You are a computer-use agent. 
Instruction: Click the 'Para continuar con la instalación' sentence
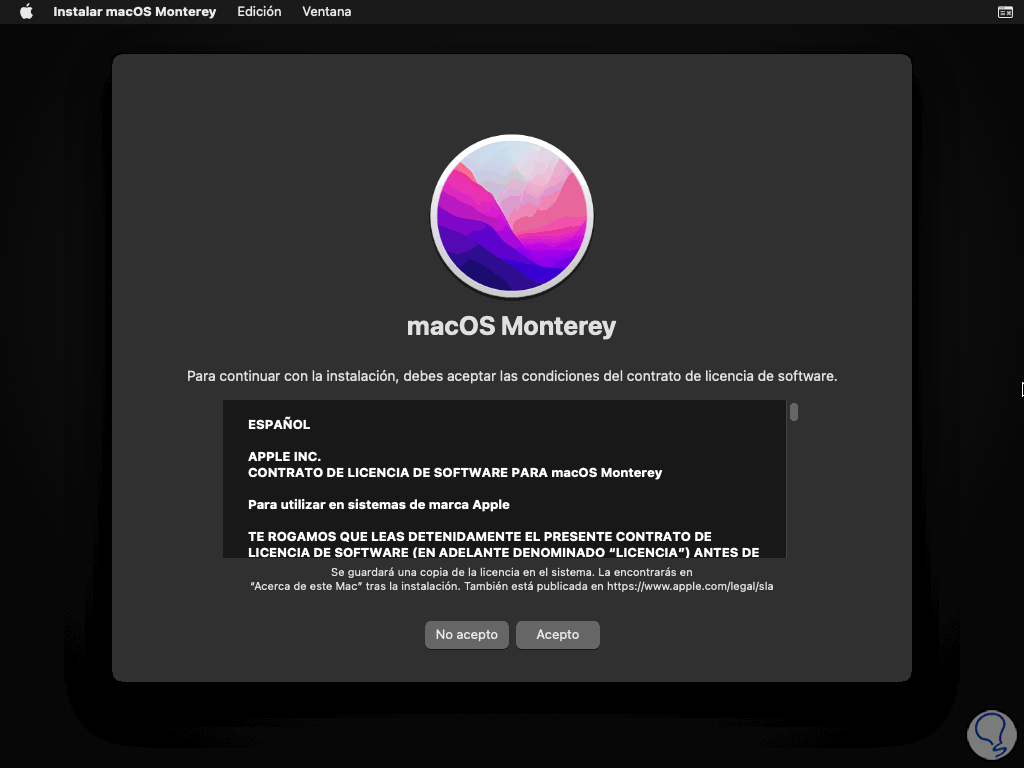coord(512,376)
